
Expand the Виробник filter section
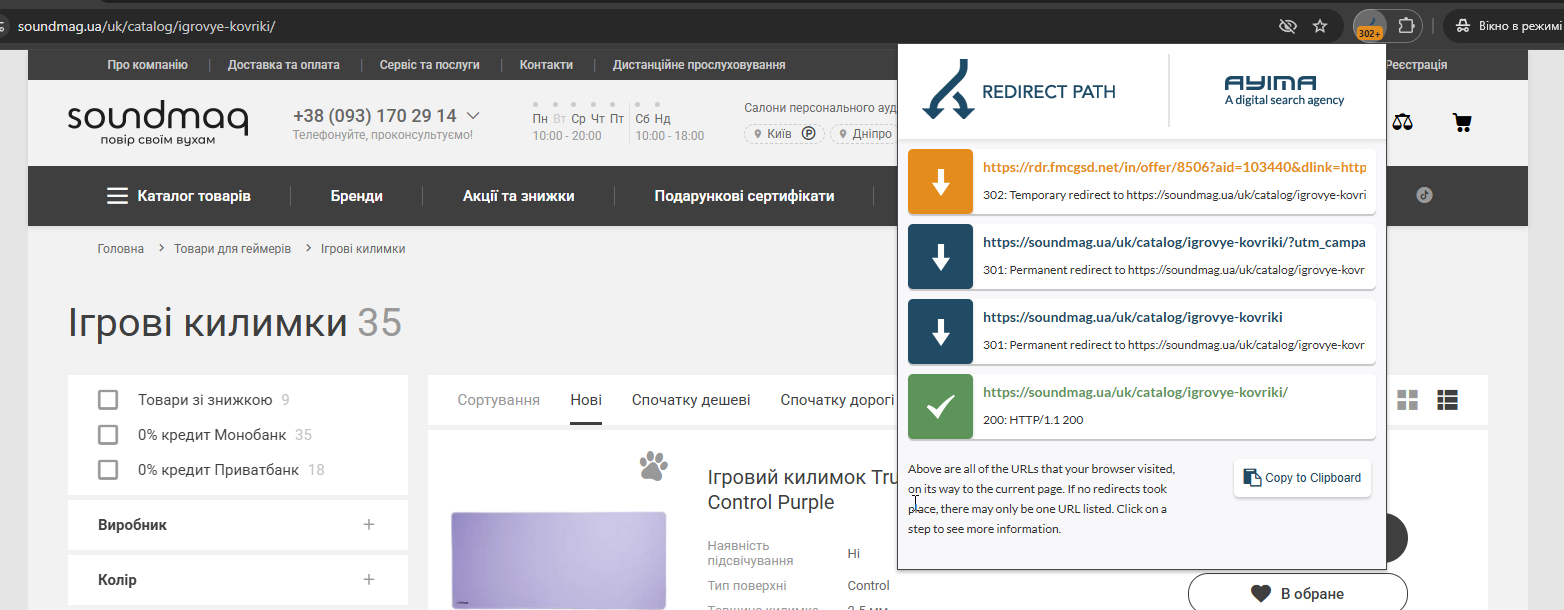point(238,525)
